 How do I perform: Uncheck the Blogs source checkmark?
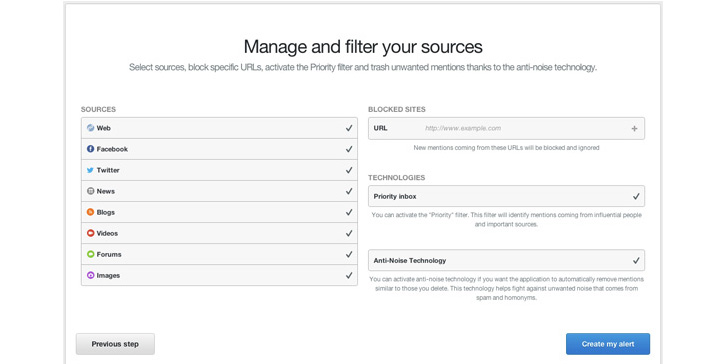point(349,212)
